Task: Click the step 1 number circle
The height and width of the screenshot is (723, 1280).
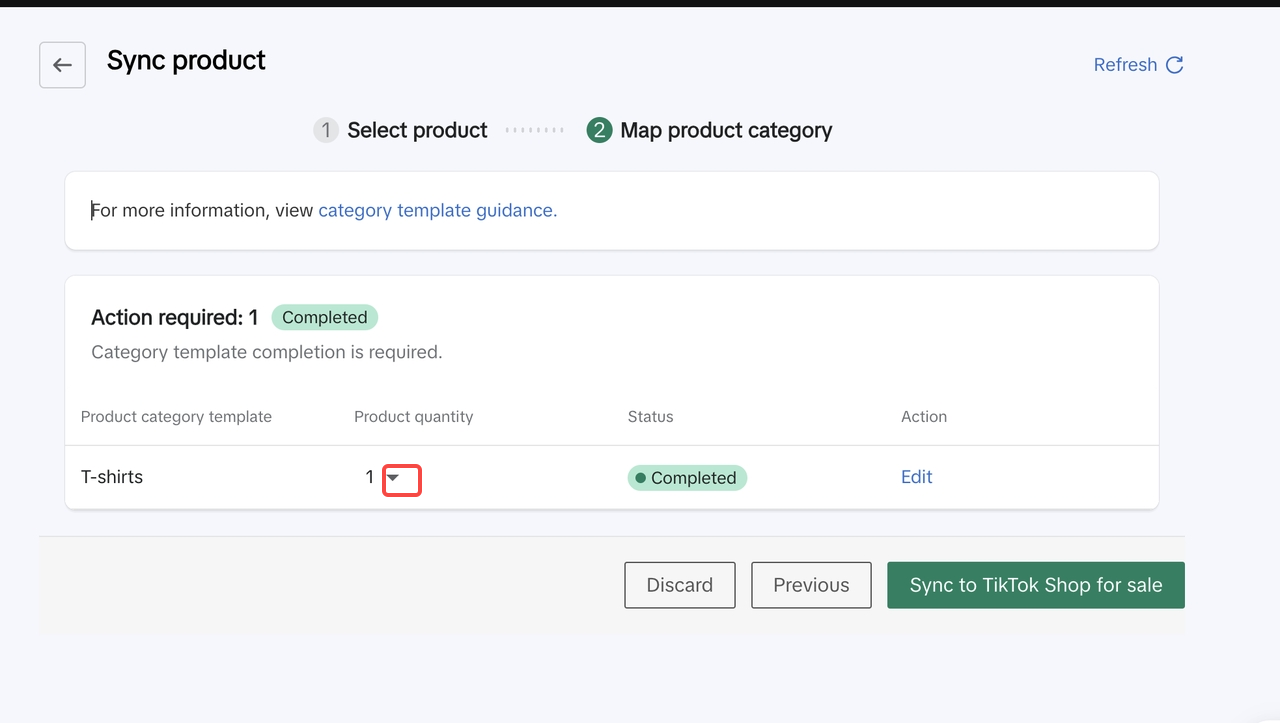Action: tap(326, 131)
